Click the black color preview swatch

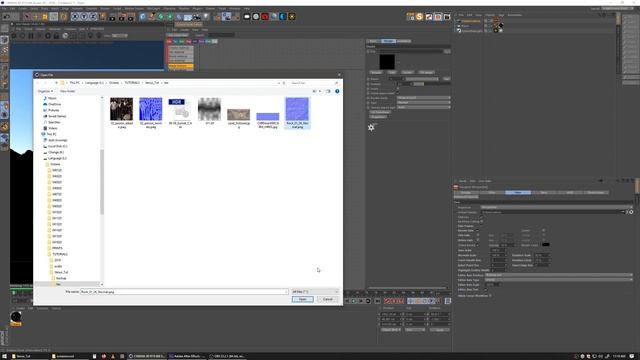[x=387, y=62]
